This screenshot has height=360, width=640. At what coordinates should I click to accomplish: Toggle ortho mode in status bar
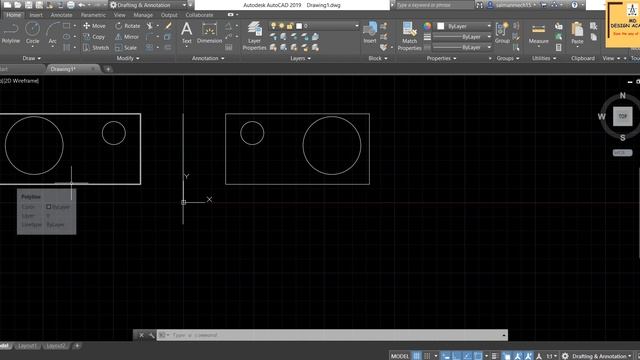click(x=456, y=356)
